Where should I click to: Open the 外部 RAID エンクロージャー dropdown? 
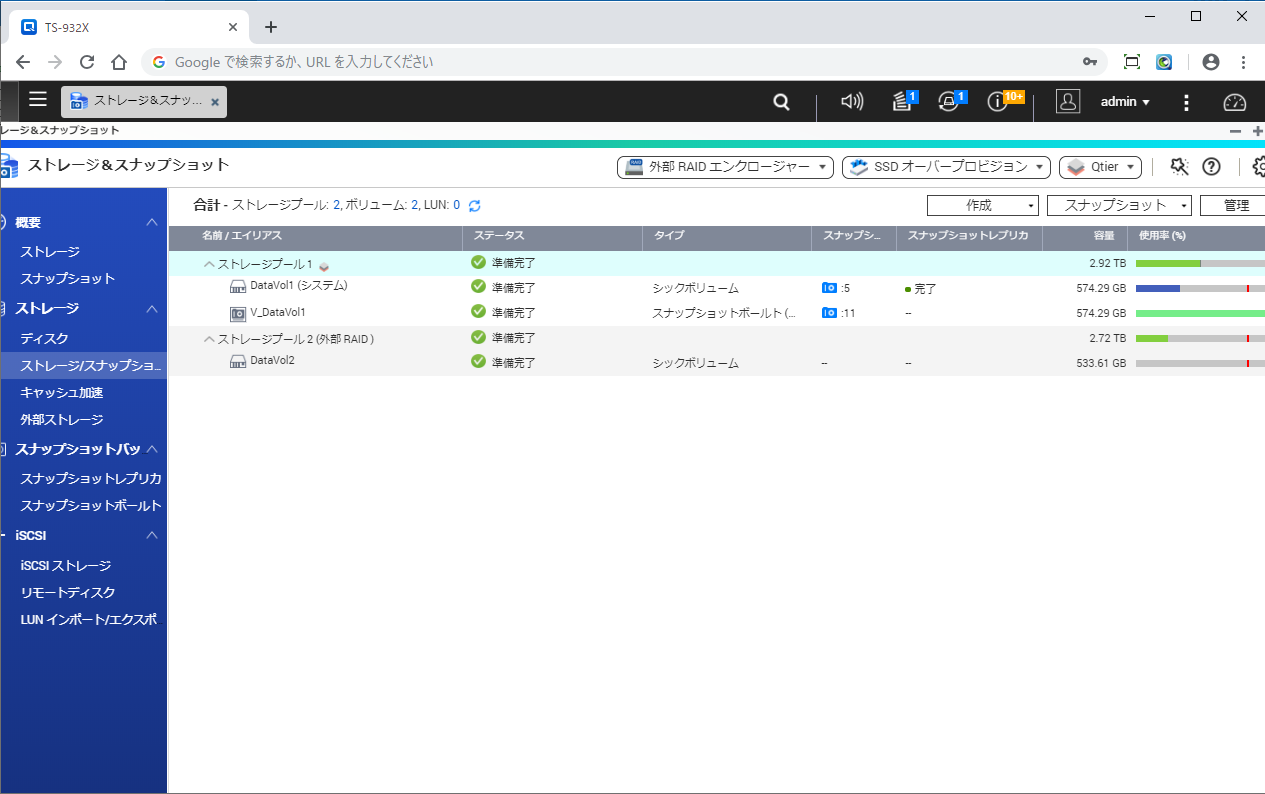725,167
